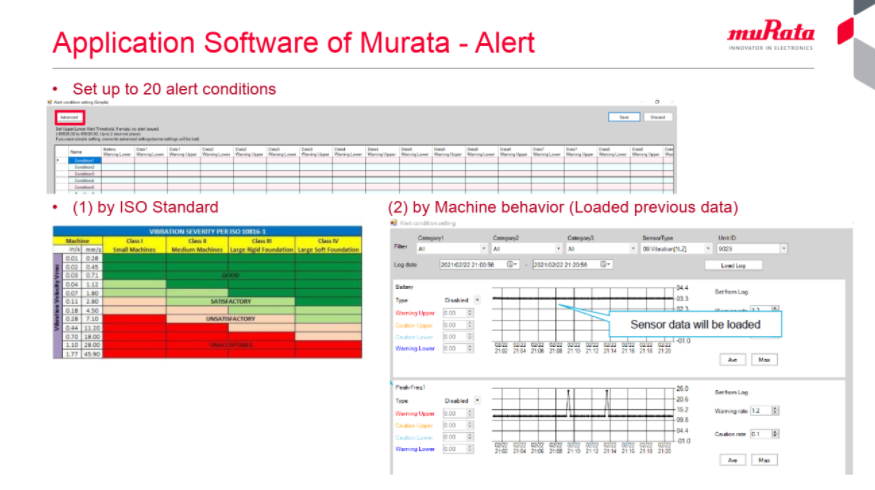
Task: Open the Category2 filter dropdown
Action: pos(558,249)
